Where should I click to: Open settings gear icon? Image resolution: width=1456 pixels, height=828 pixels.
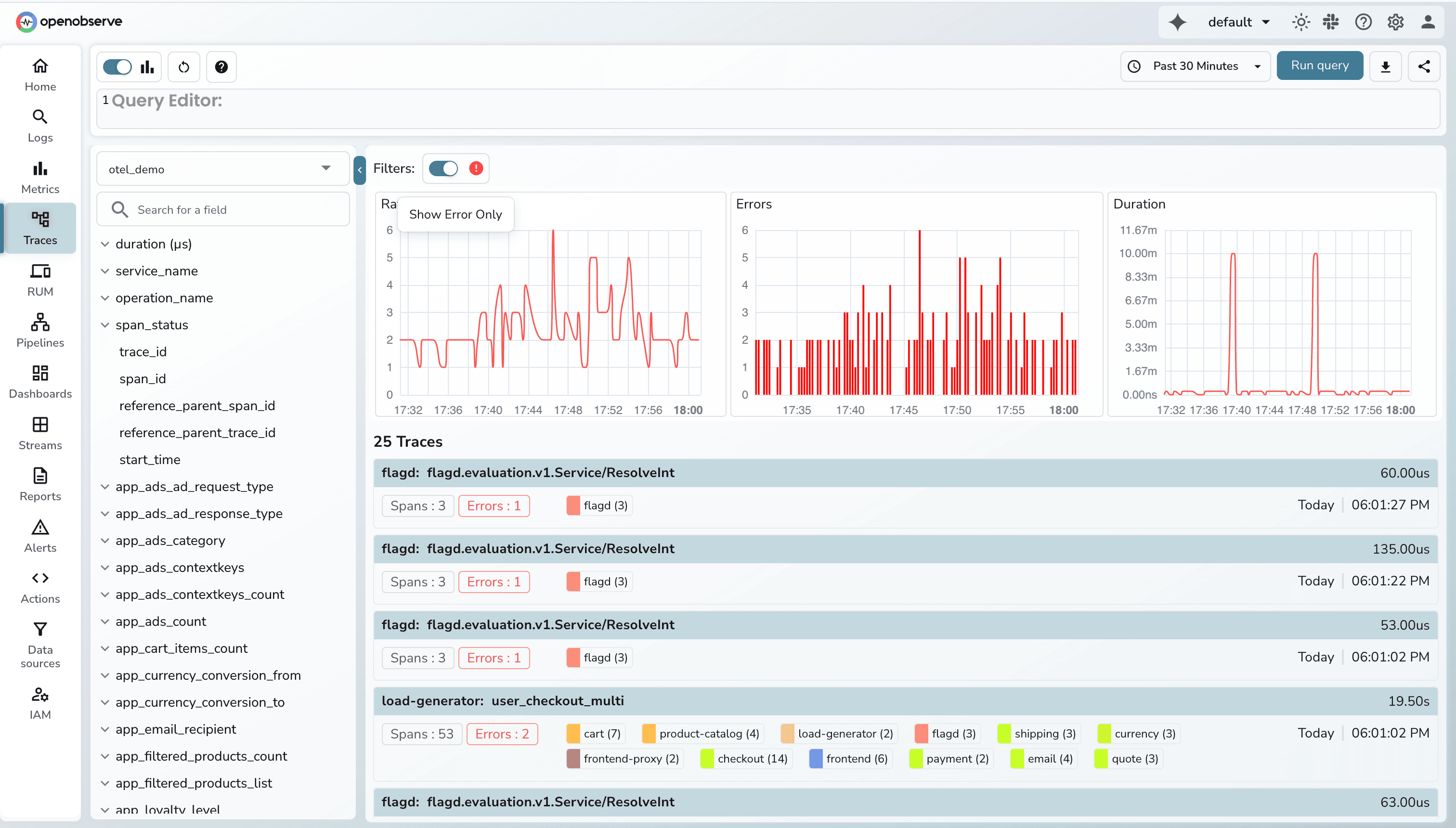click(1395, 22)
